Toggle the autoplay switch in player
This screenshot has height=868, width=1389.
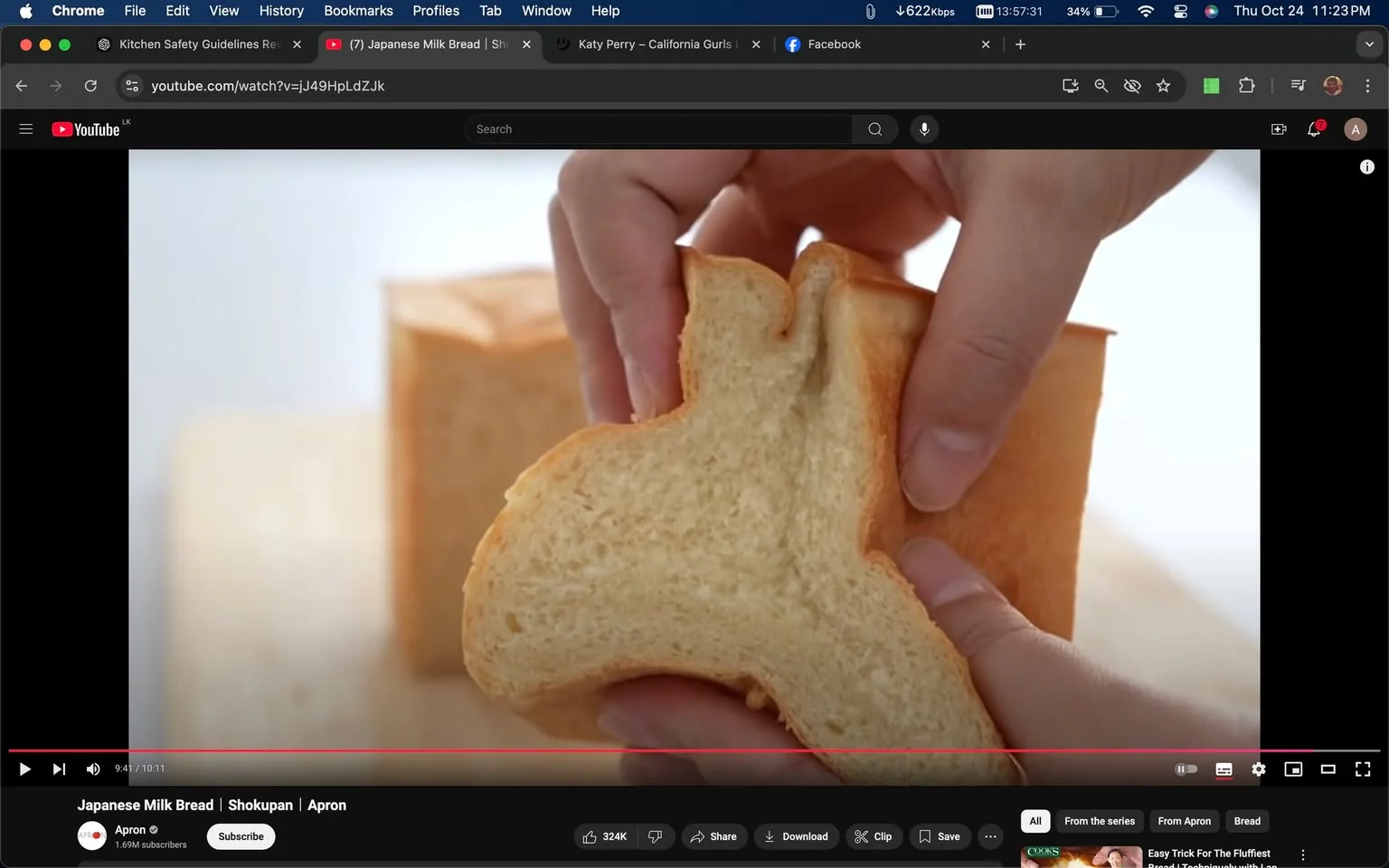point(1186,769)
